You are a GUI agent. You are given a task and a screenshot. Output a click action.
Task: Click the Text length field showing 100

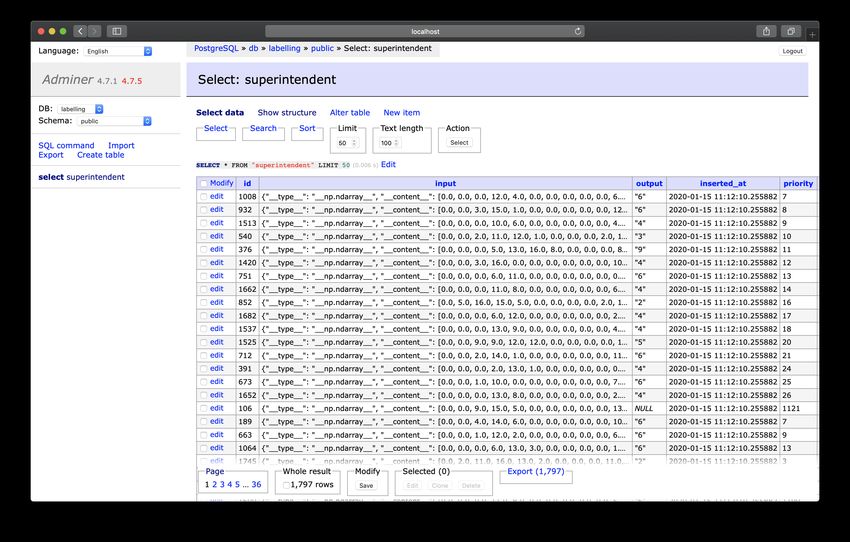[x=390, y=143]
